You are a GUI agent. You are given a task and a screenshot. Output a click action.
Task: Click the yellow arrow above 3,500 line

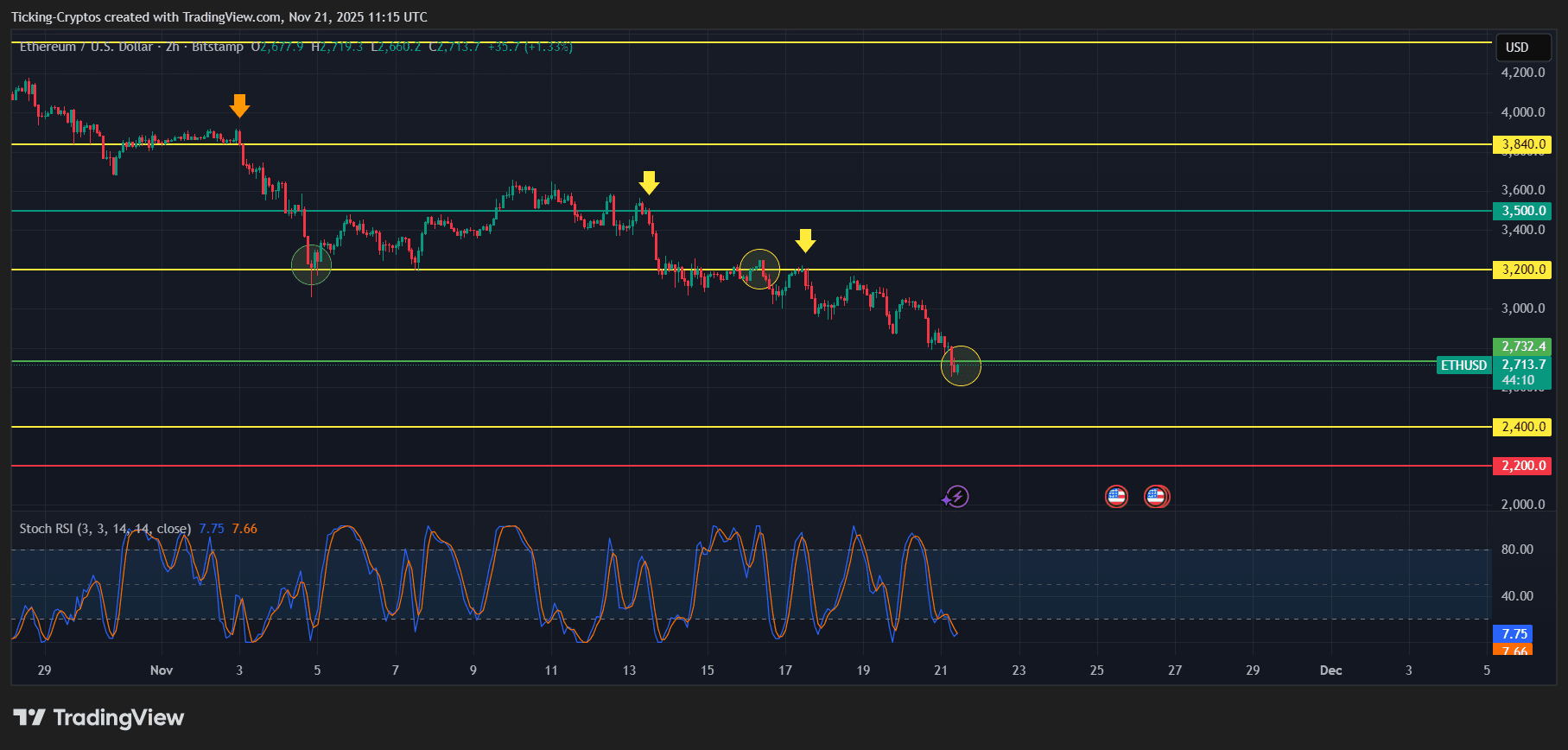coord(649,182)
